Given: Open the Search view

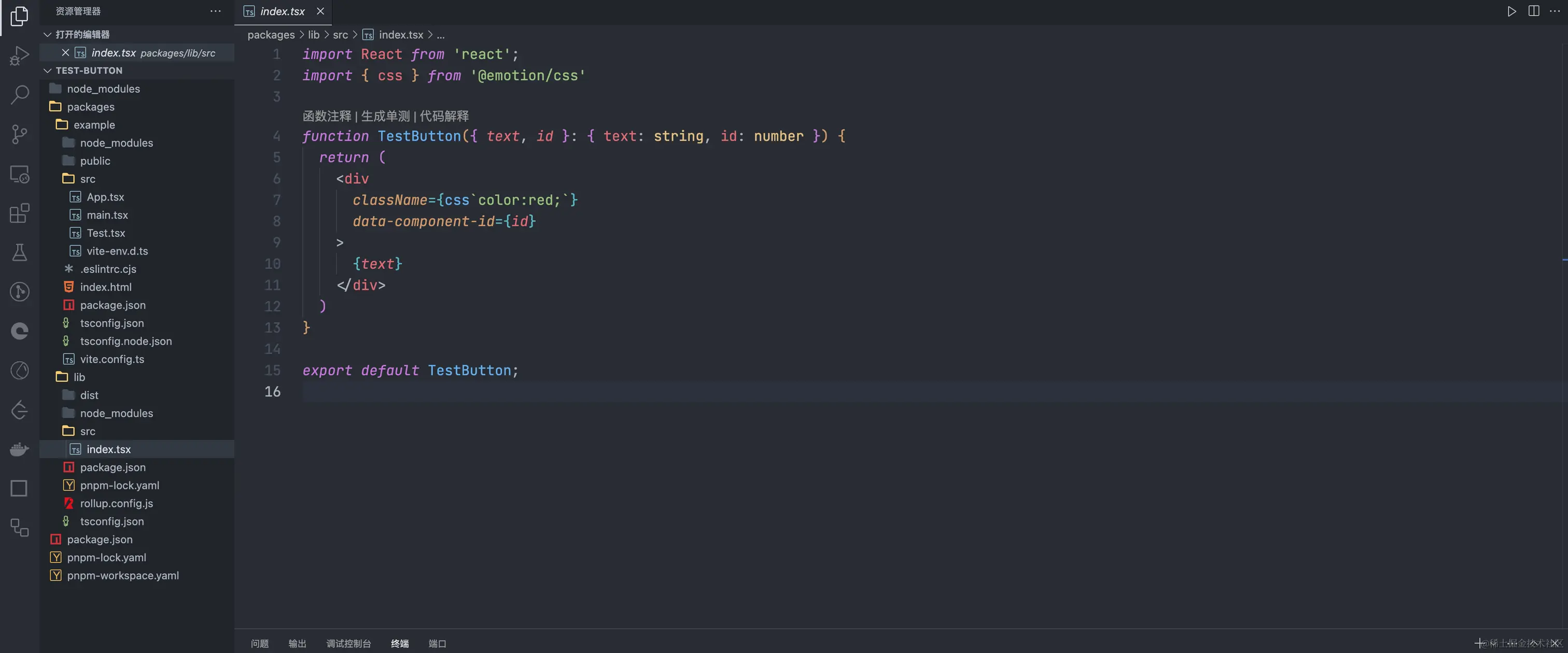Looking at the screenshot, I should (x=20, y=94).
